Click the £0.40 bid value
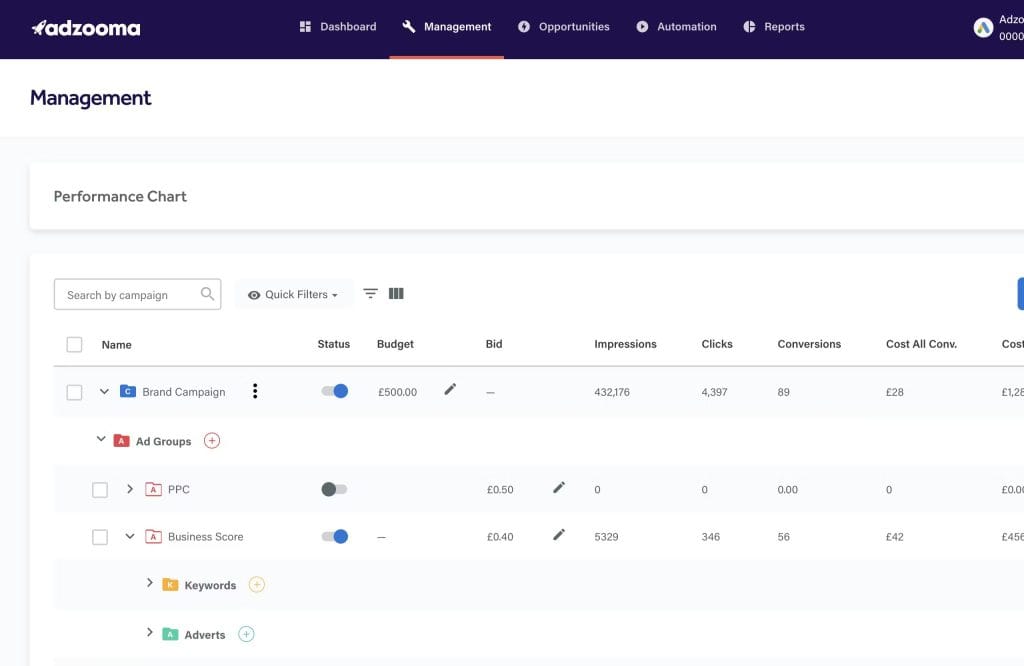 [500, 537]
